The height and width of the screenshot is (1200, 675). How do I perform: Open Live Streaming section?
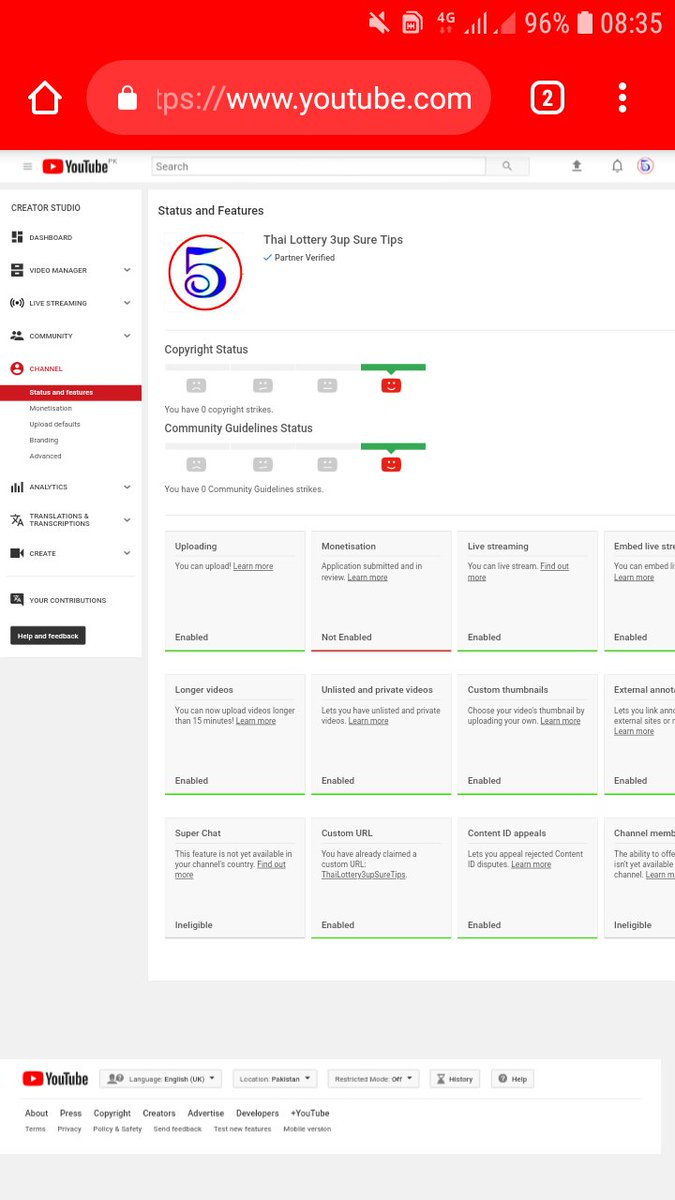click(57, 303)
